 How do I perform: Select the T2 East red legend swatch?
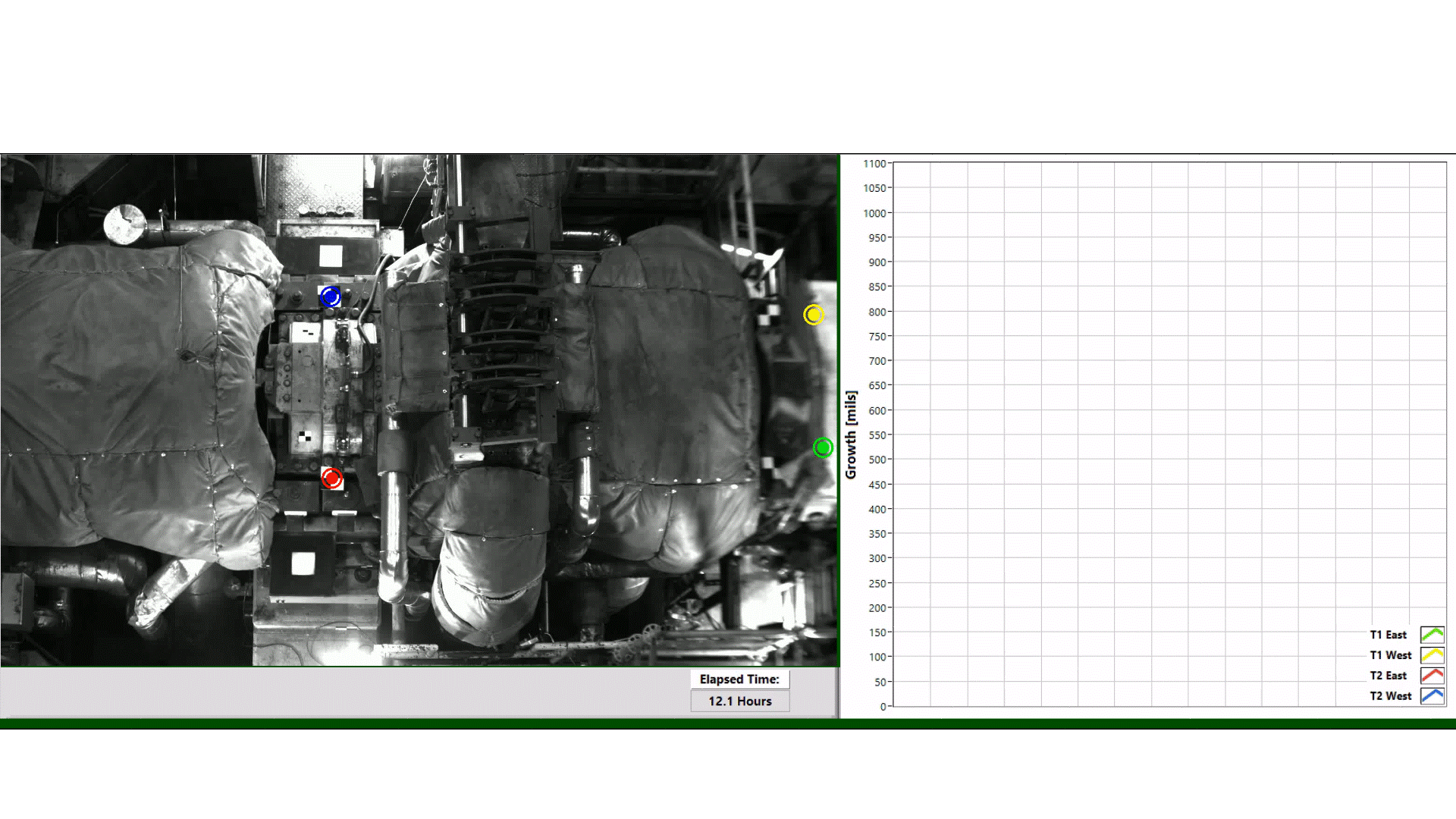1432,675
